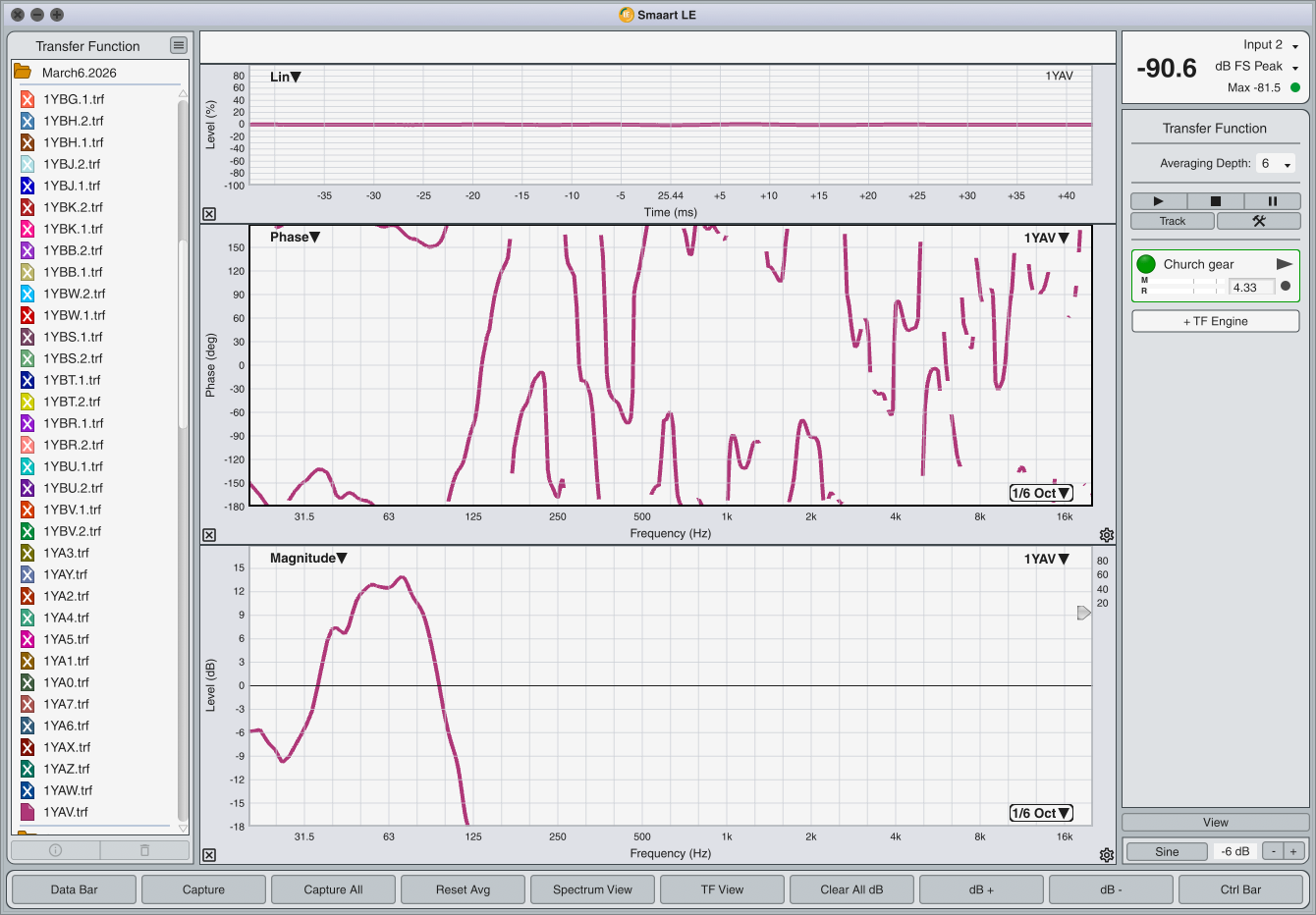Click trace icon for 1YA2.trf
The image size is (1316, 915).
pyautogui.click(x=27, y=596)
